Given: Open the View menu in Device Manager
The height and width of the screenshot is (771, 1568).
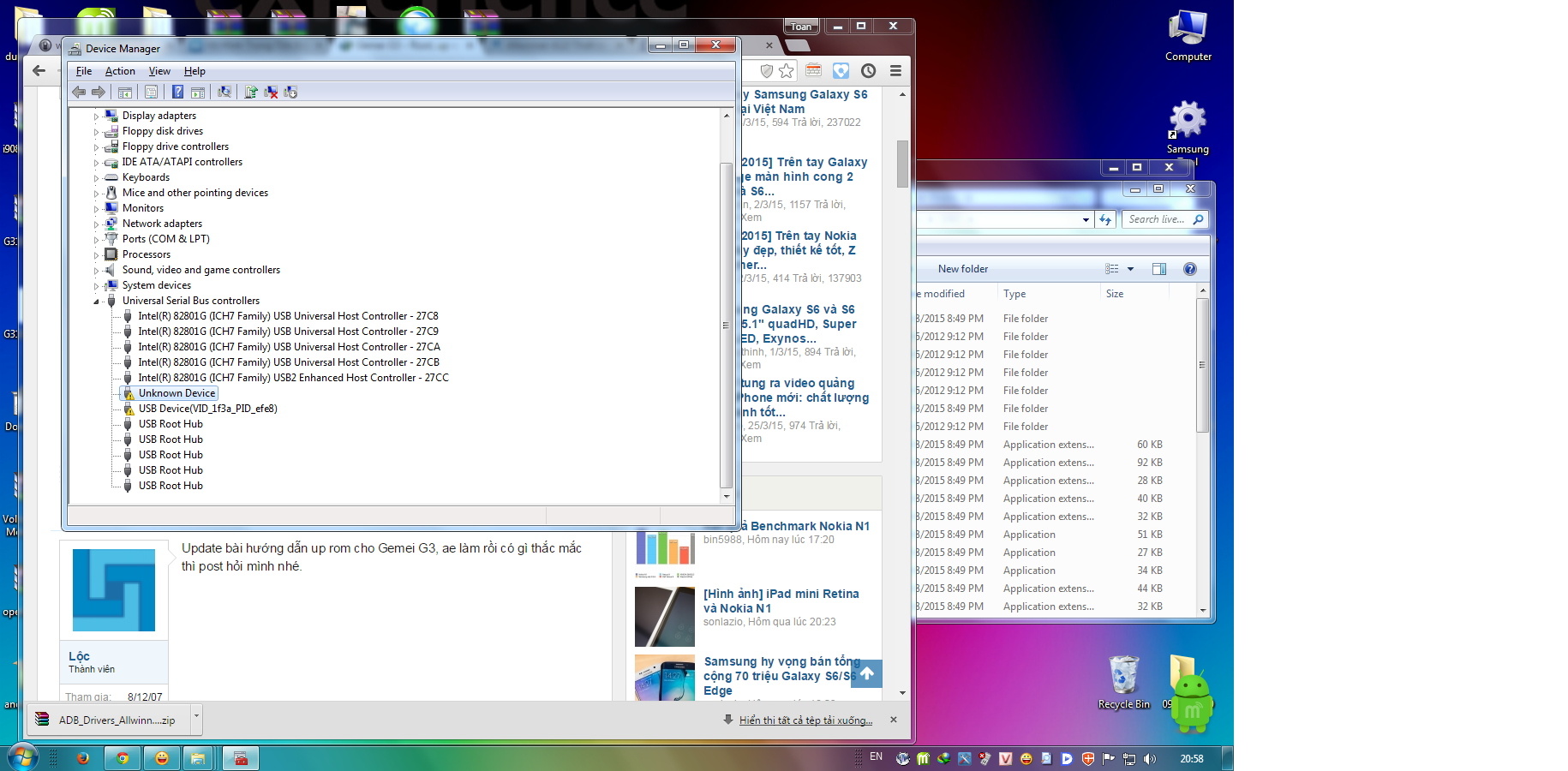Looking at the screenshot, I should [x=159, y=71].
